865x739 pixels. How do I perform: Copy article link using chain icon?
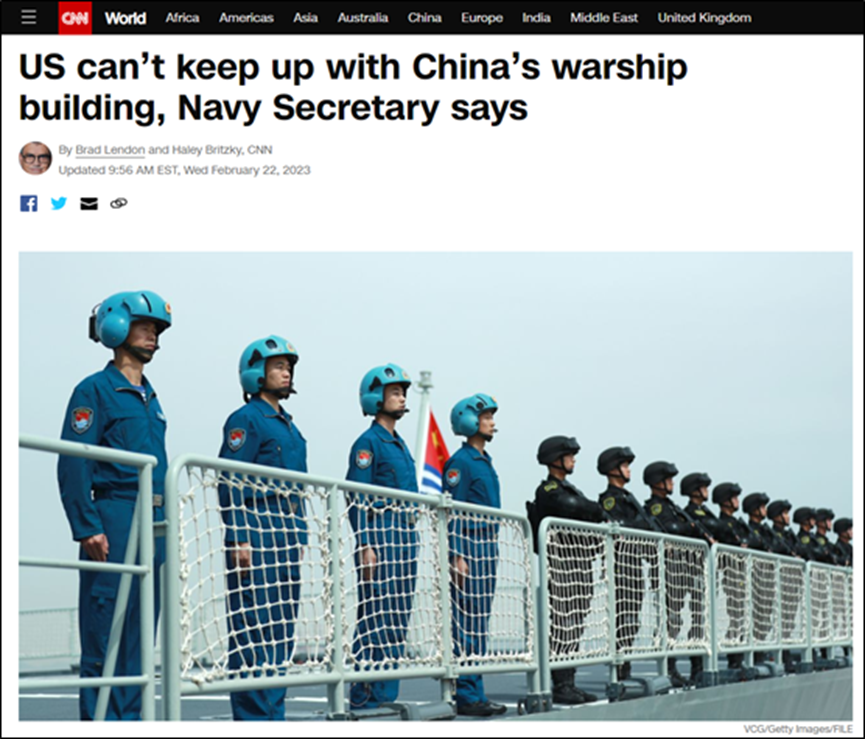(x=119, y=204)
